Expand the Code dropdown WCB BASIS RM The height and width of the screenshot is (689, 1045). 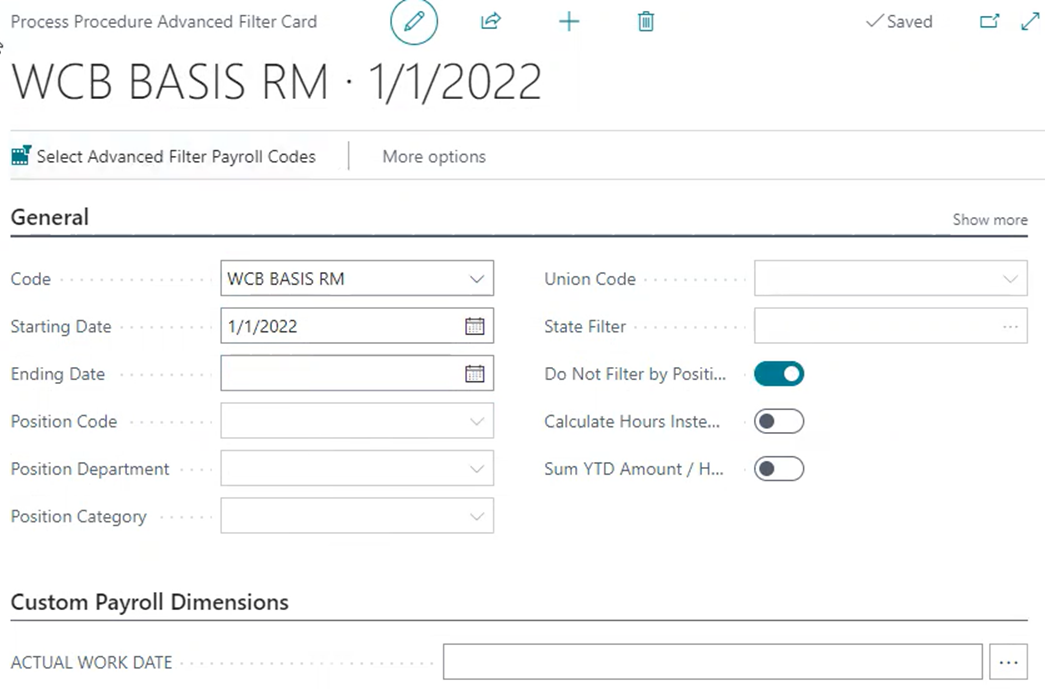click(477, 279)
